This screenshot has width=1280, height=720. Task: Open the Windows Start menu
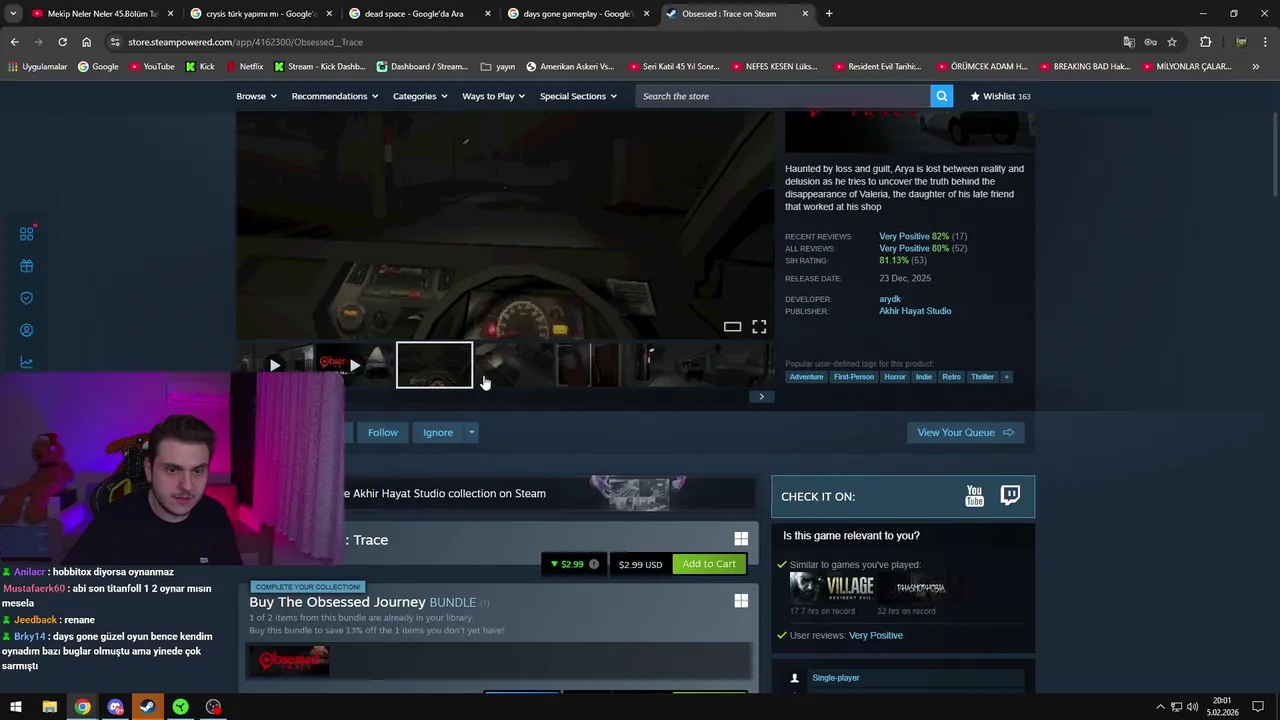coord(16,707)
